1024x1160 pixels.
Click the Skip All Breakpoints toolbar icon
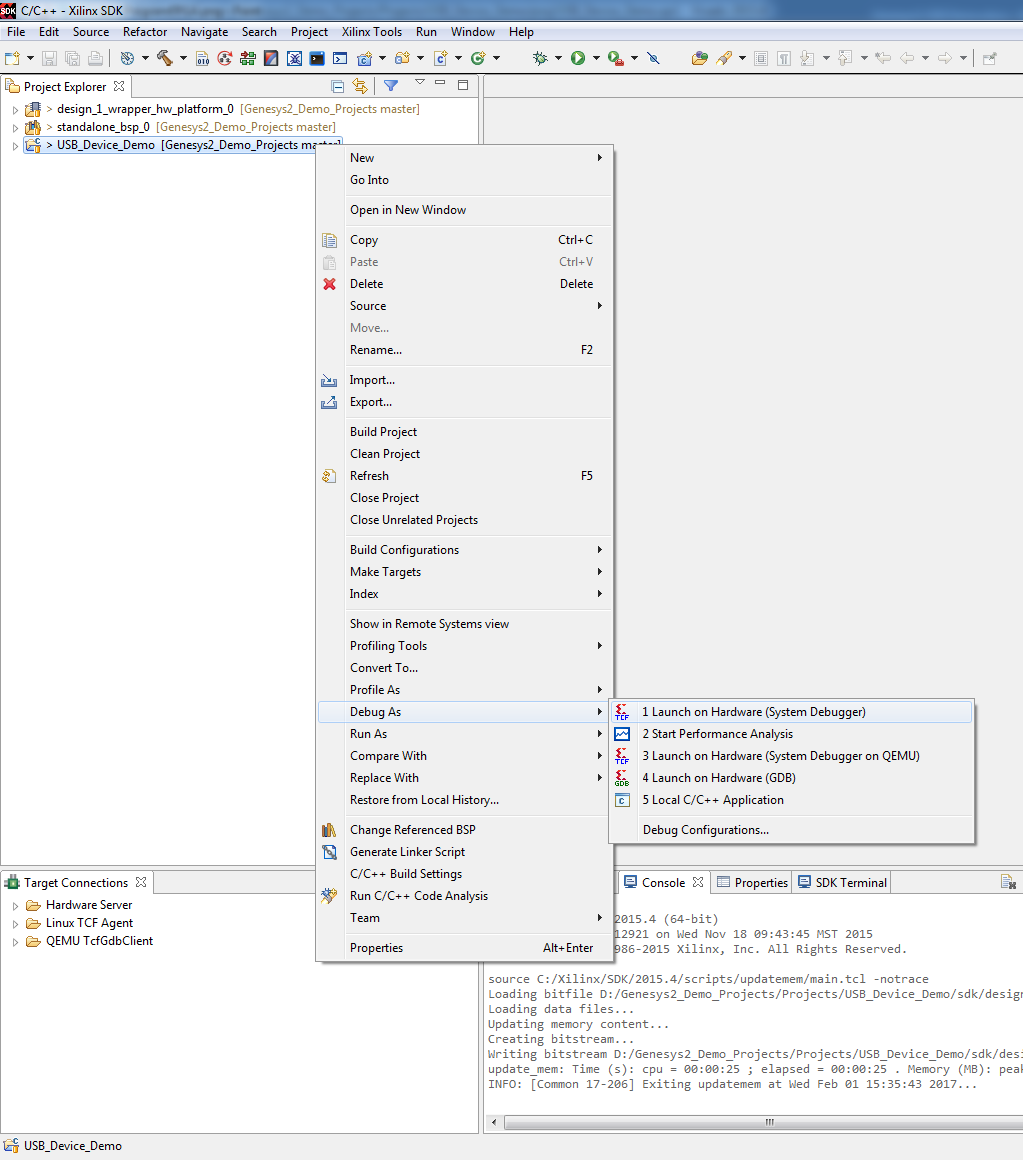click(x=653, y=58)
